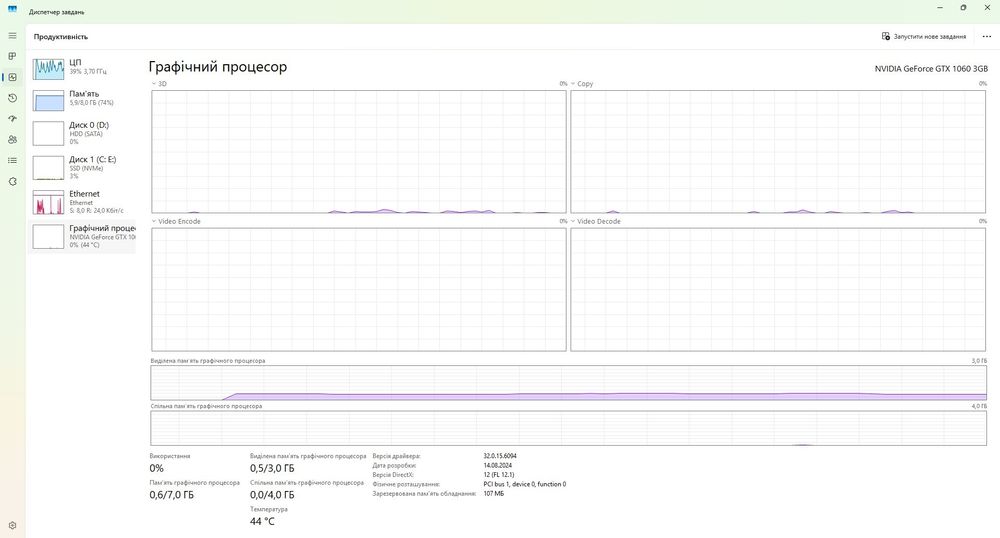Image resolution: width=1000 pixels, height=538 pixels.
Task: Open the Users page icon in sidebar
Action: click(12, 140)
